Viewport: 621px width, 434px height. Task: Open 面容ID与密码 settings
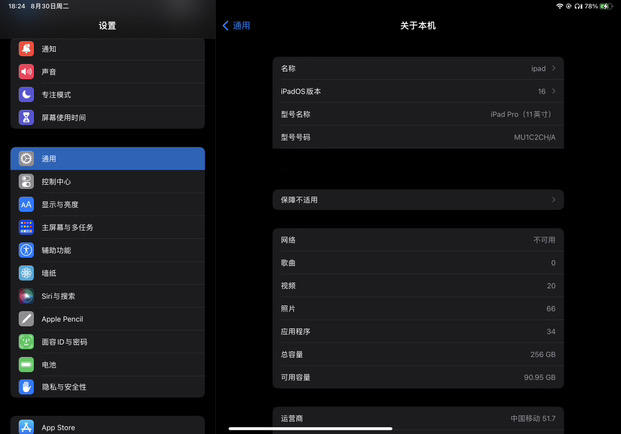pos(108,342)
